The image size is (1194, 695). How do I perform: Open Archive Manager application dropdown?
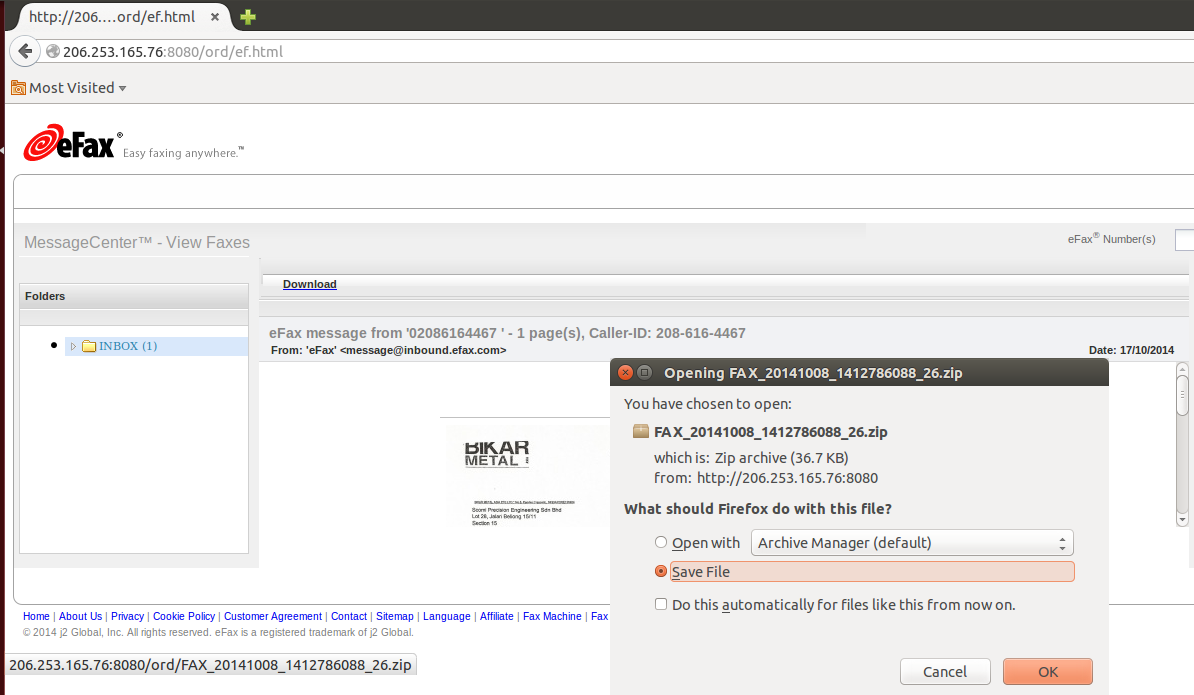(x=911, y=543)
